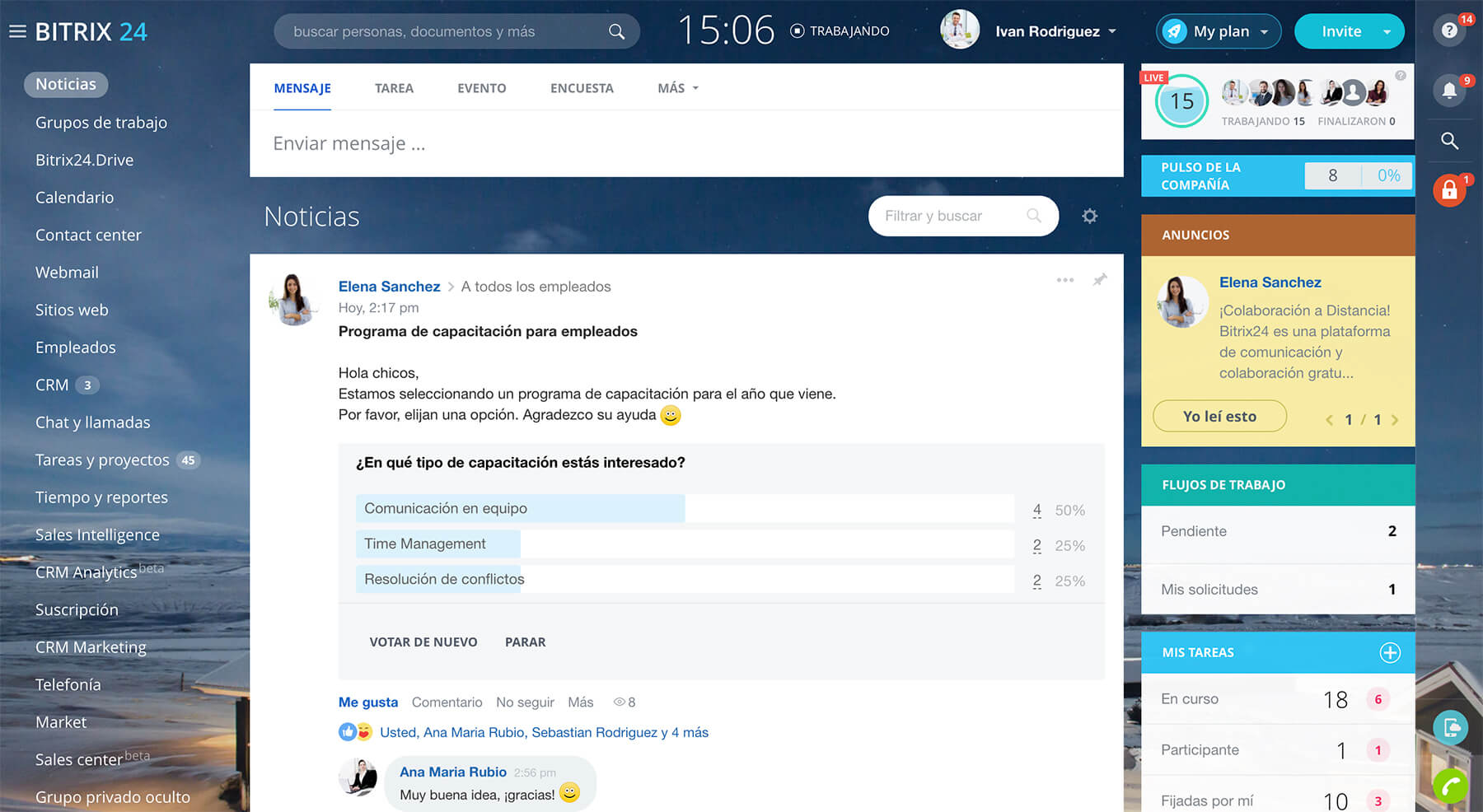1483x812 pixels.
Task: Click the green phone call icon
Action: point(1450,786)
